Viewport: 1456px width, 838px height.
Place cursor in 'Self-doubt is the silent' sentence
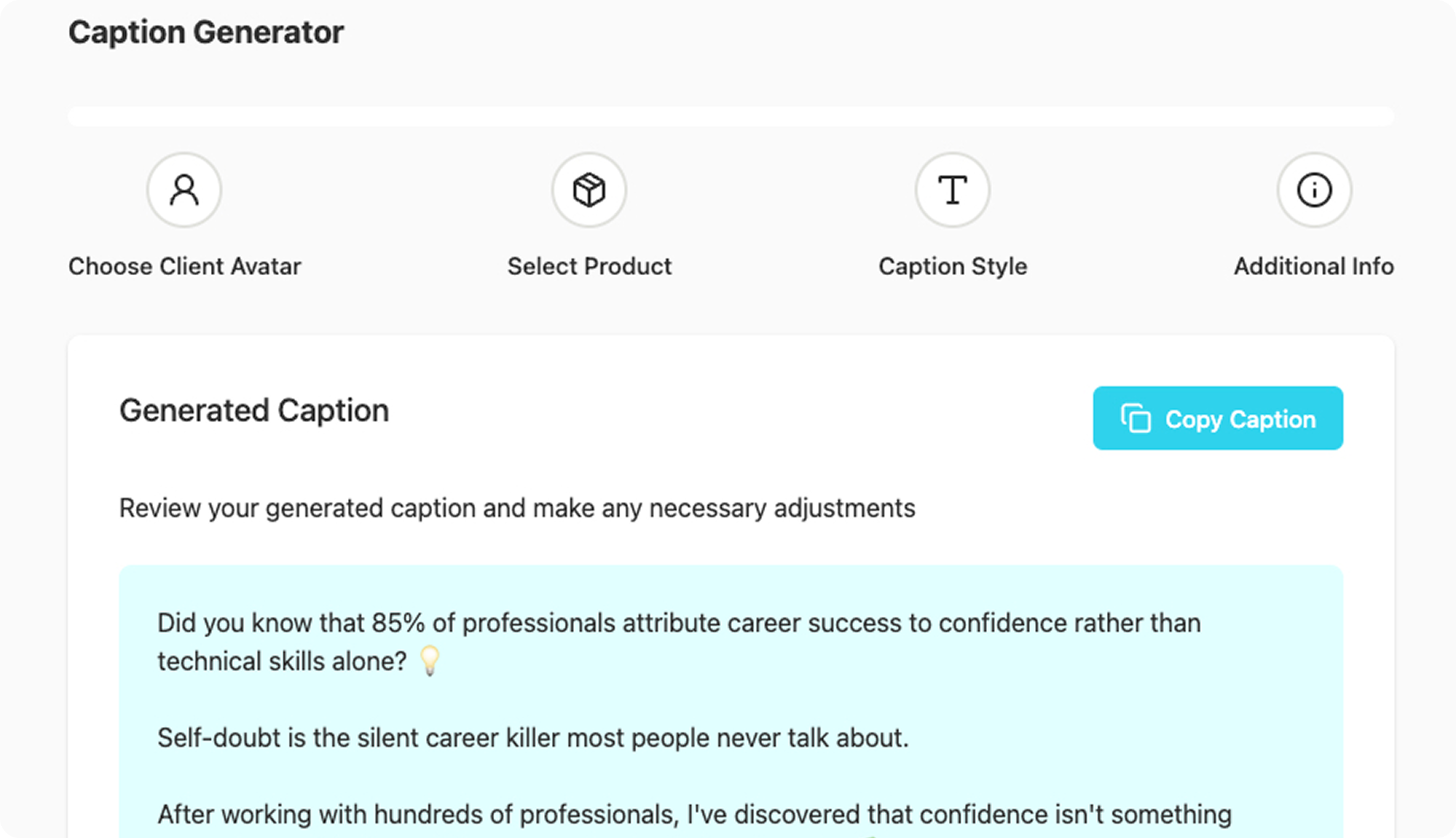pos(532,738)
